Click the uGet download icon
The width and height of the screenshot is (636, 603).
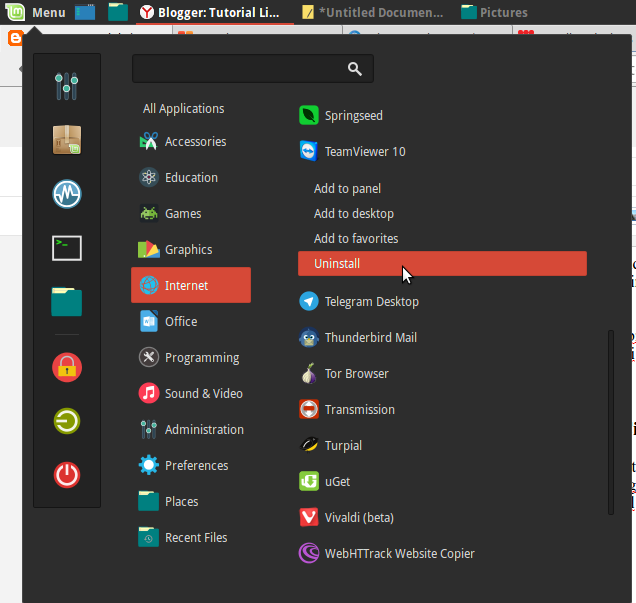[x=309, y=481]
